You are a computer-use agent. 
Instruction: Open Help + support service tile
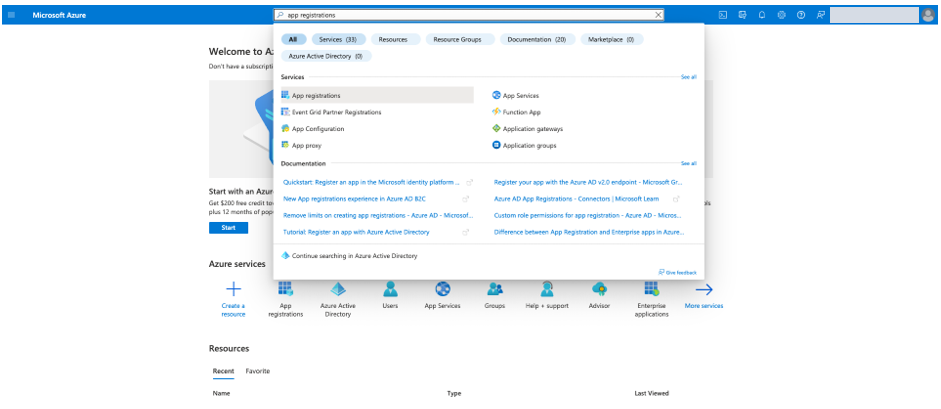pos(547,296)
